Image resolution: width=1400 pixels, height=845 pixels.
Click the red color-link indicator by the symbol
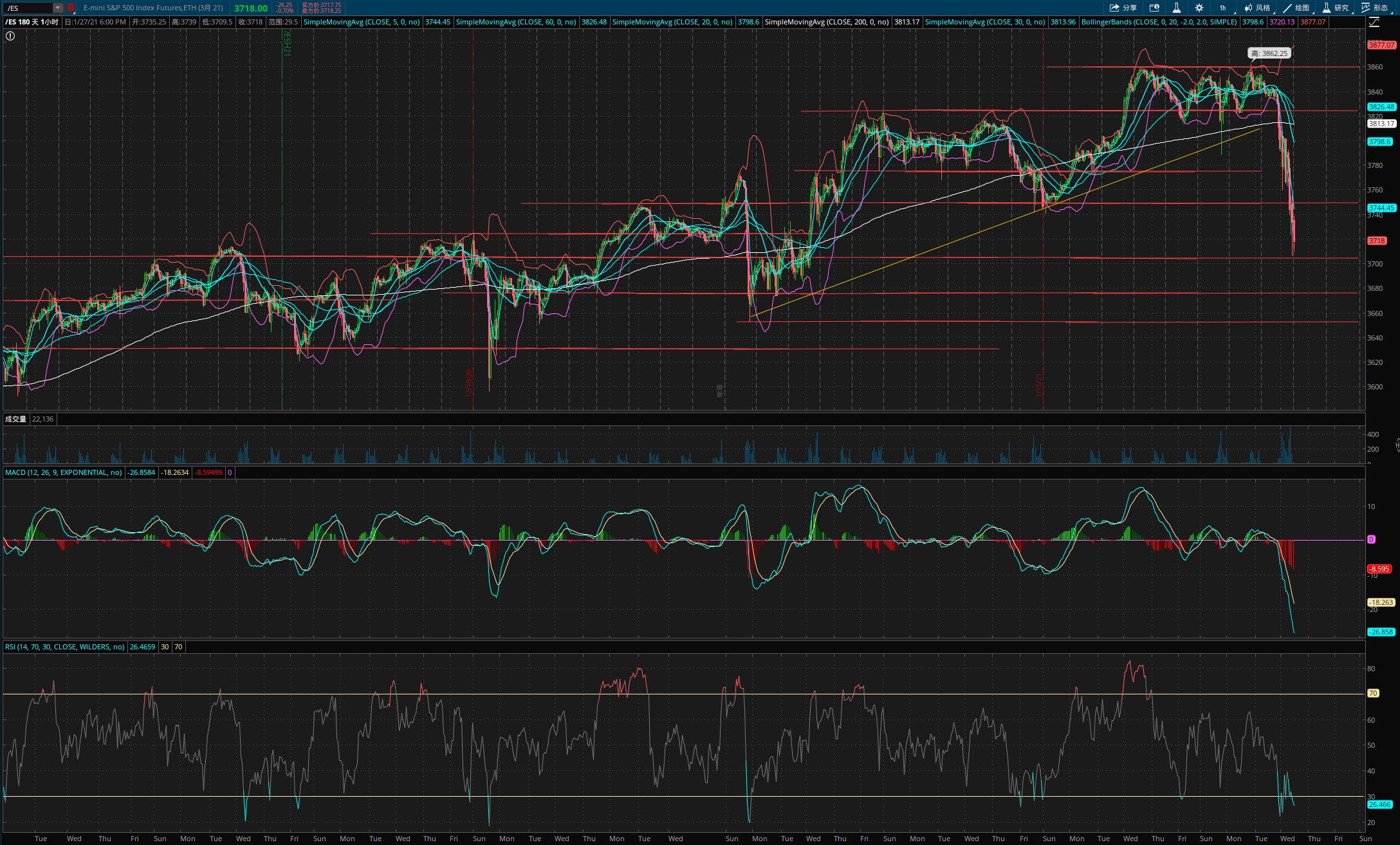pyautogui.click(x=71, y=8)
